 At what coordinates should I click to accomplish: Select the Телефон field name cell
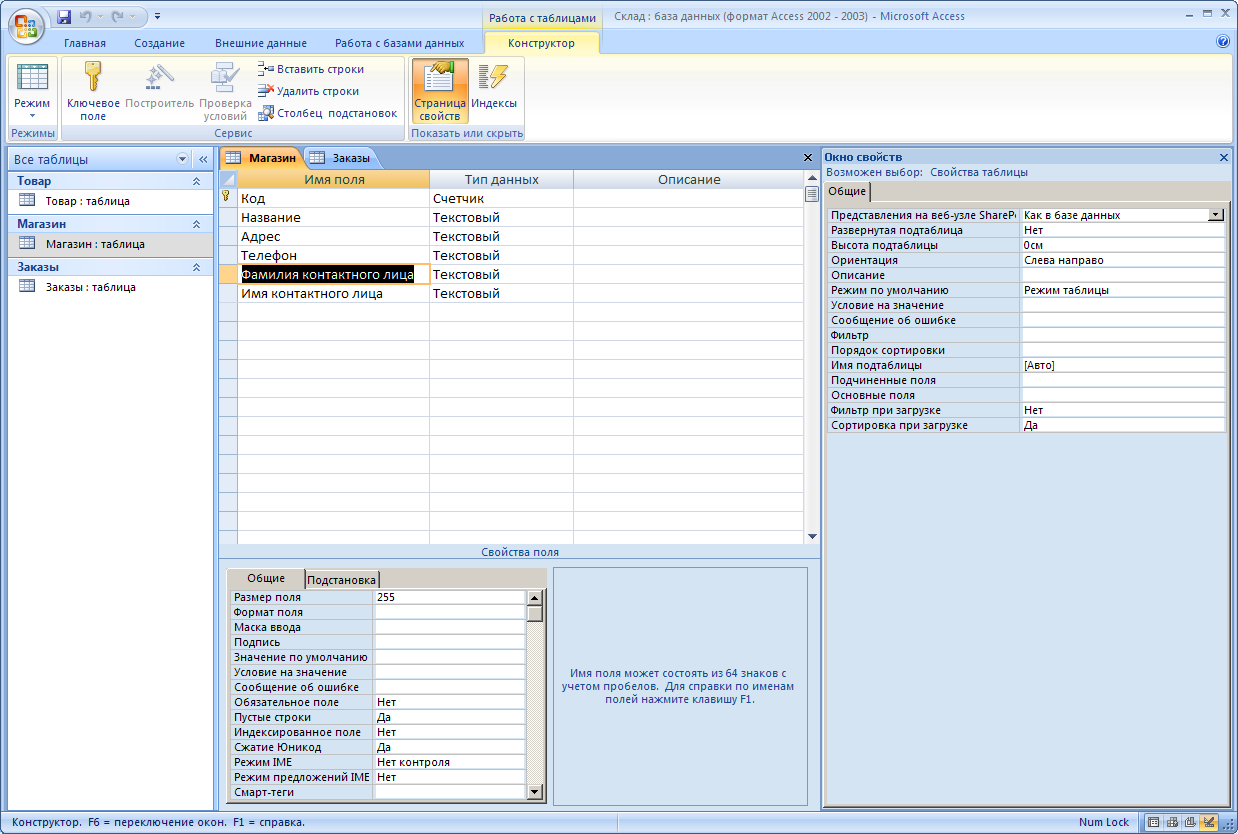point(334,255)
